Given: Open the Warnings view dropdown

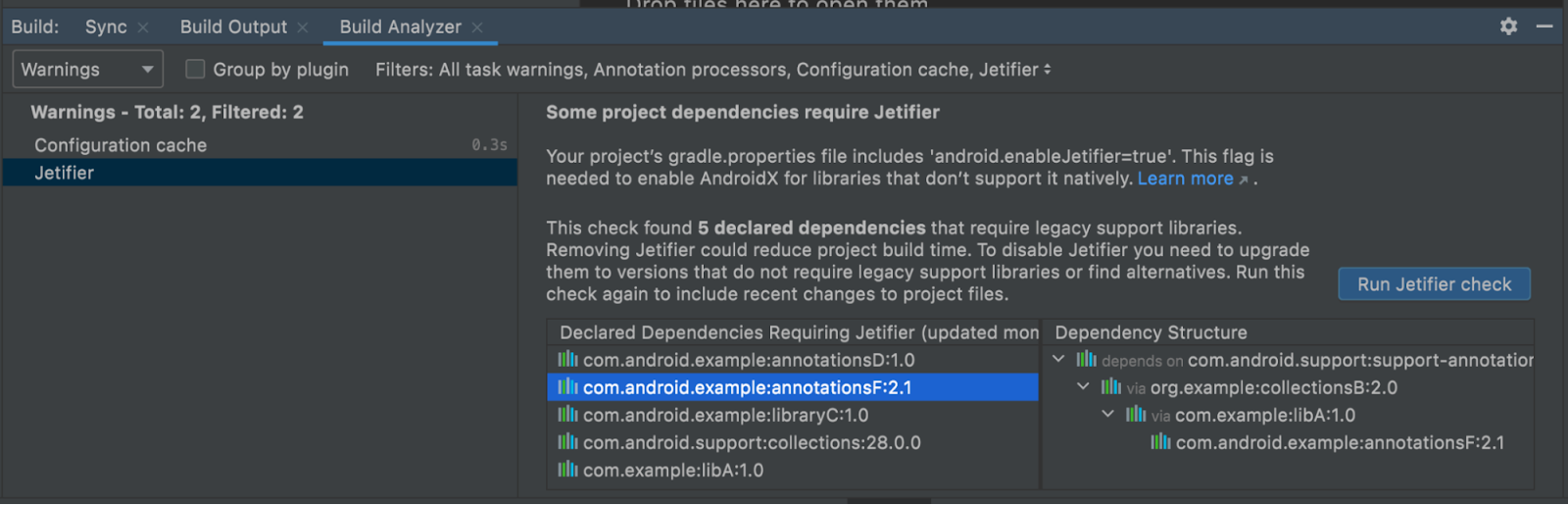Looking at the screenshot, I should click(x=87, y=70).
